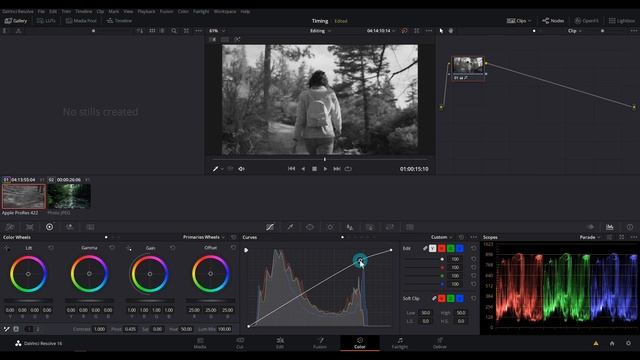Click the Gain master wheel slider

[x=150, y=300]
